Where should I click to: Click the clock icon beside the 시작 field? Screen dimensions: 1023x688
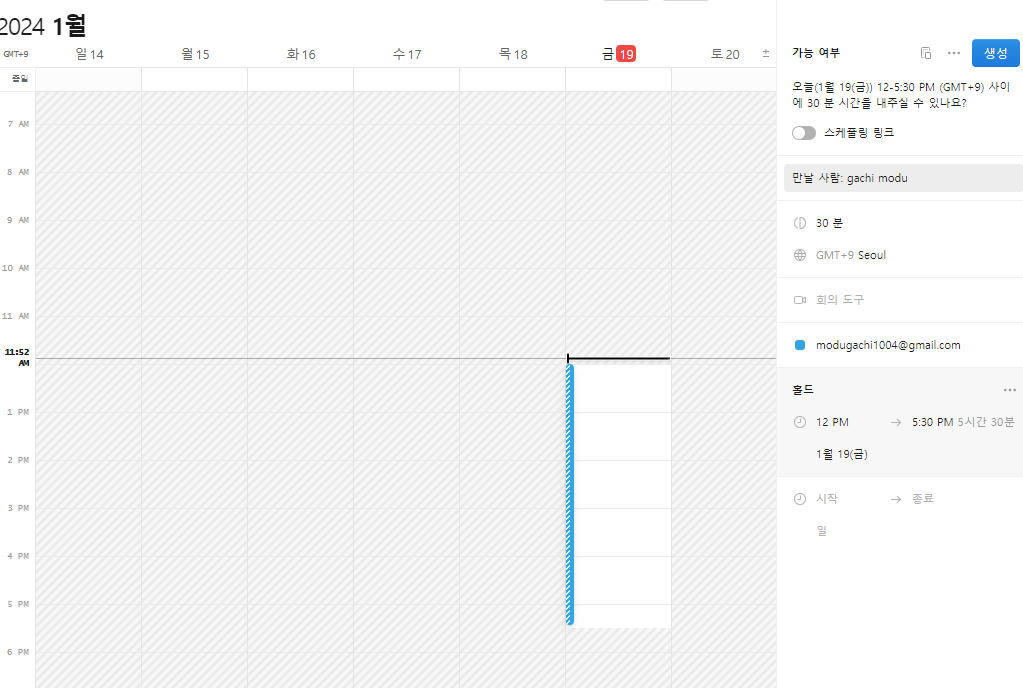pyautogui.click(x=798, y=498)
